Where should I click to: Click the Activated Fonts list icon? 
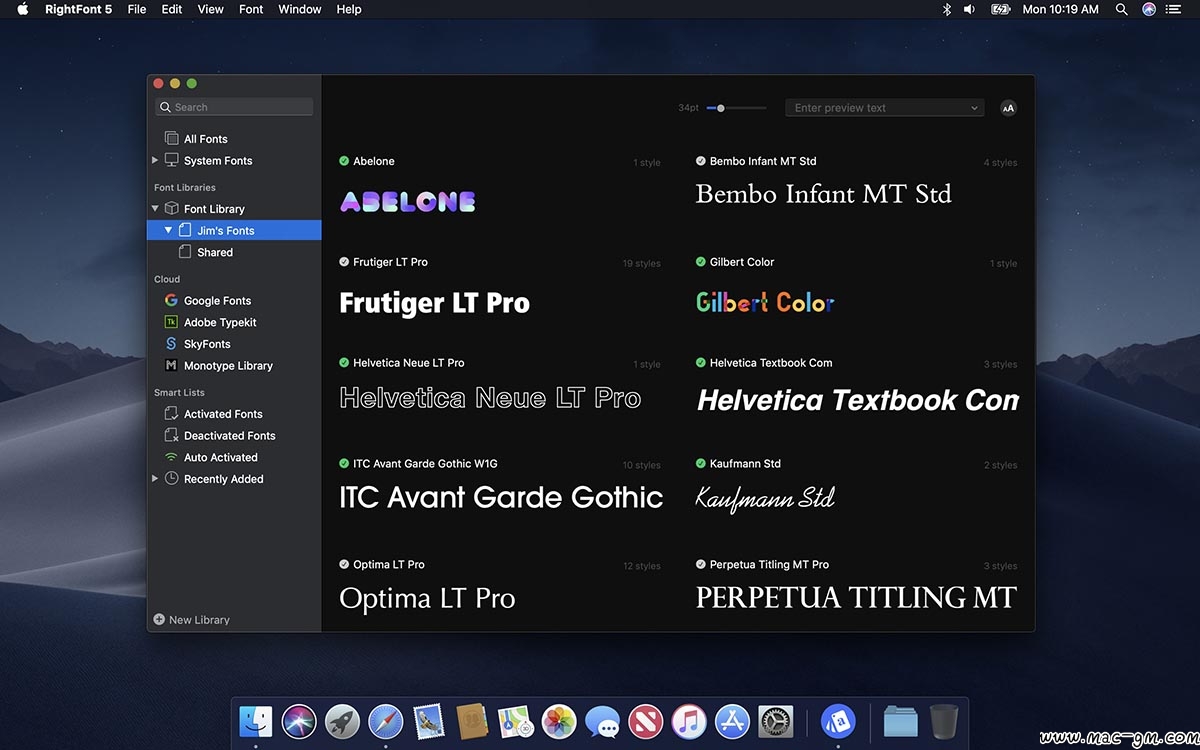(171, 414)
